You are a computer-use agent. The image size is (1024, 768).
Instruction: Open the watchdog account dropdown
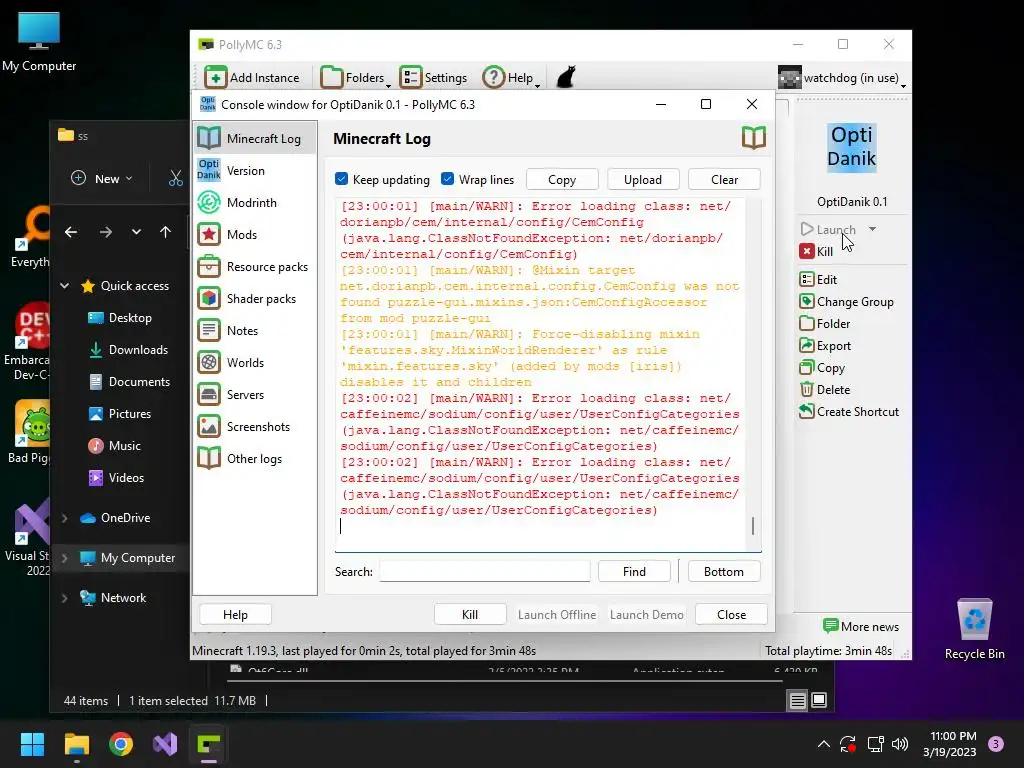842,78
